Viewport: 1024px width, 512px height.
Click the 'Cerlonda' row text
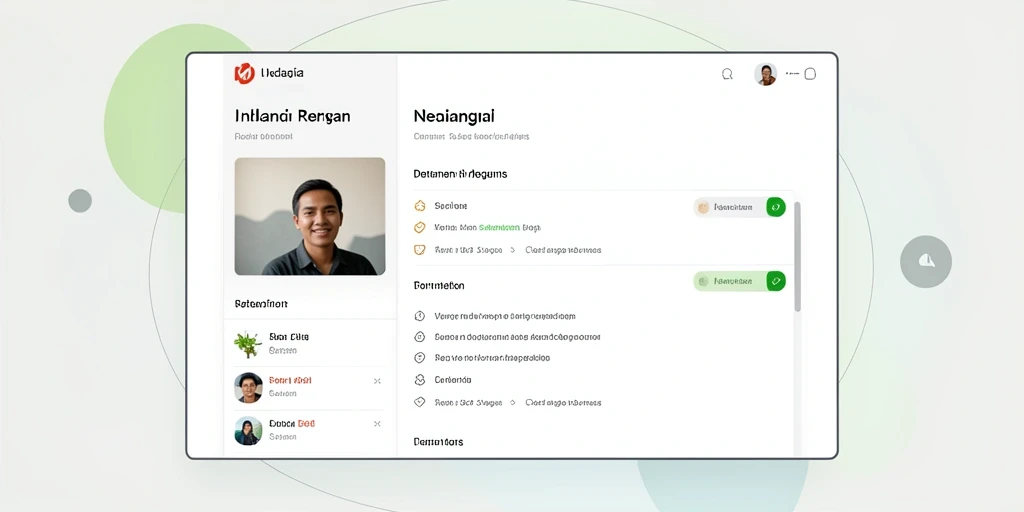453,379
